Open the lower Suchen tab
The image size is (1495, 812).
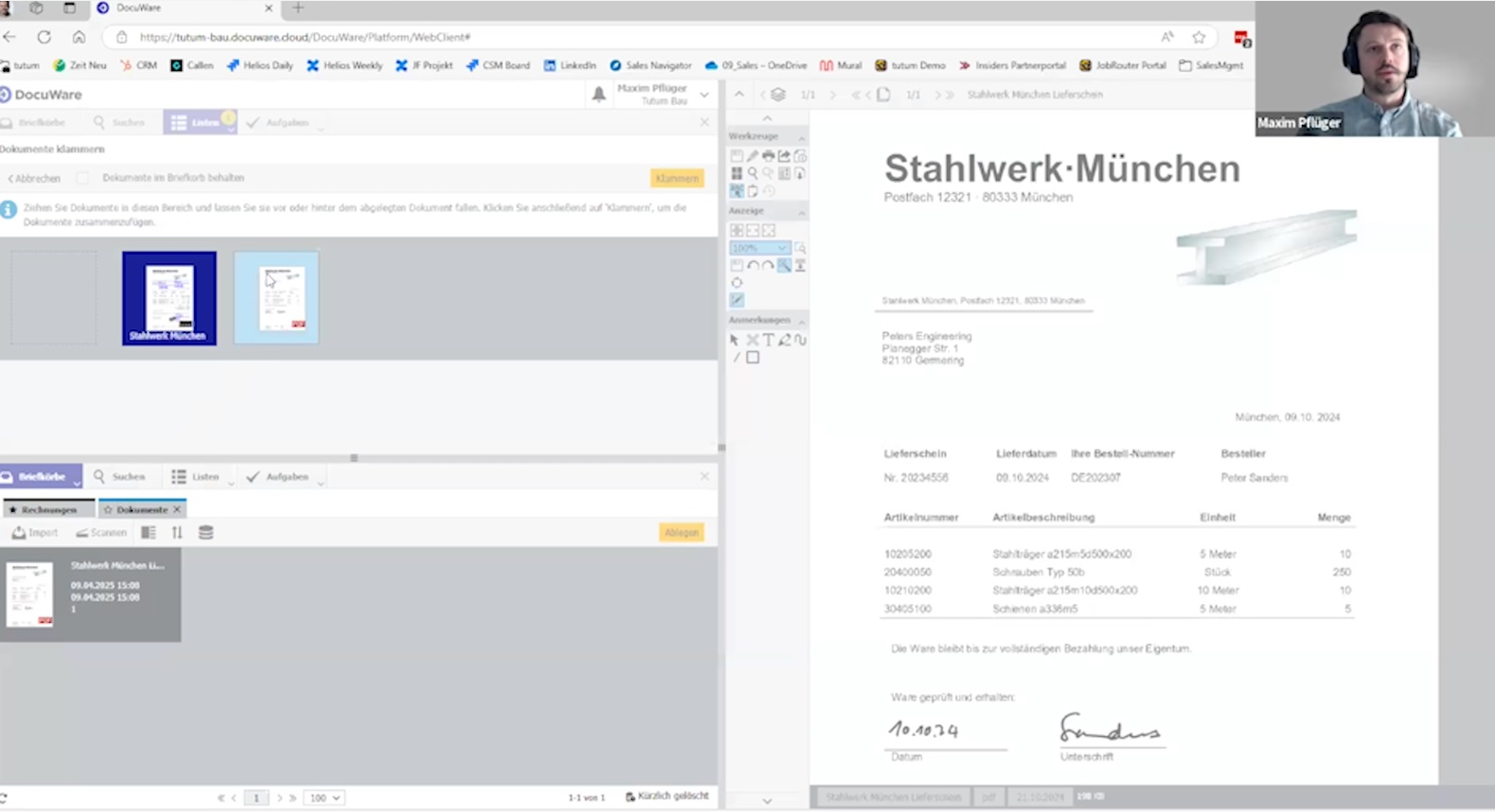[119, 476]
